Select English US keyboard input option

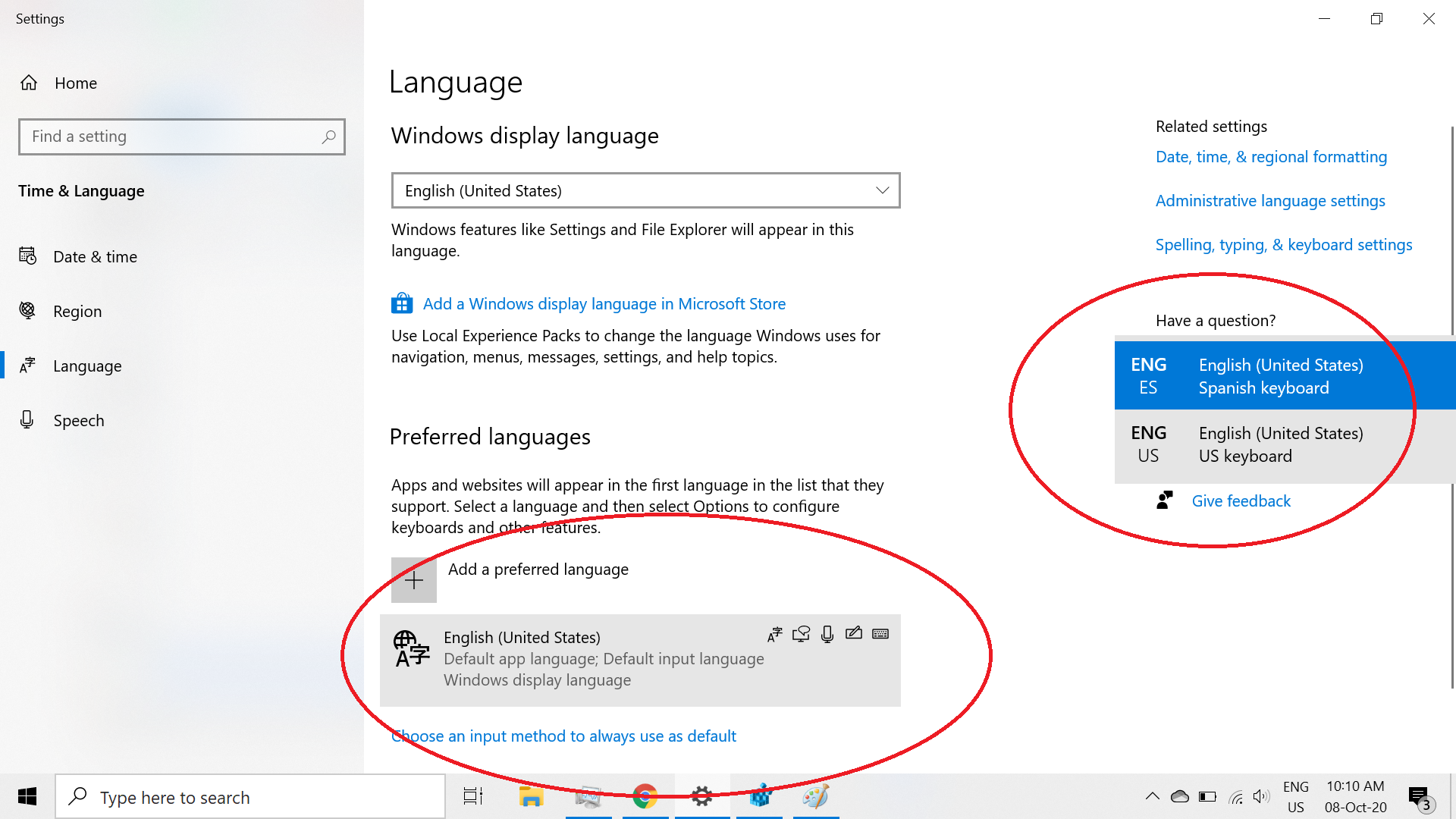tap(1282, 445)
